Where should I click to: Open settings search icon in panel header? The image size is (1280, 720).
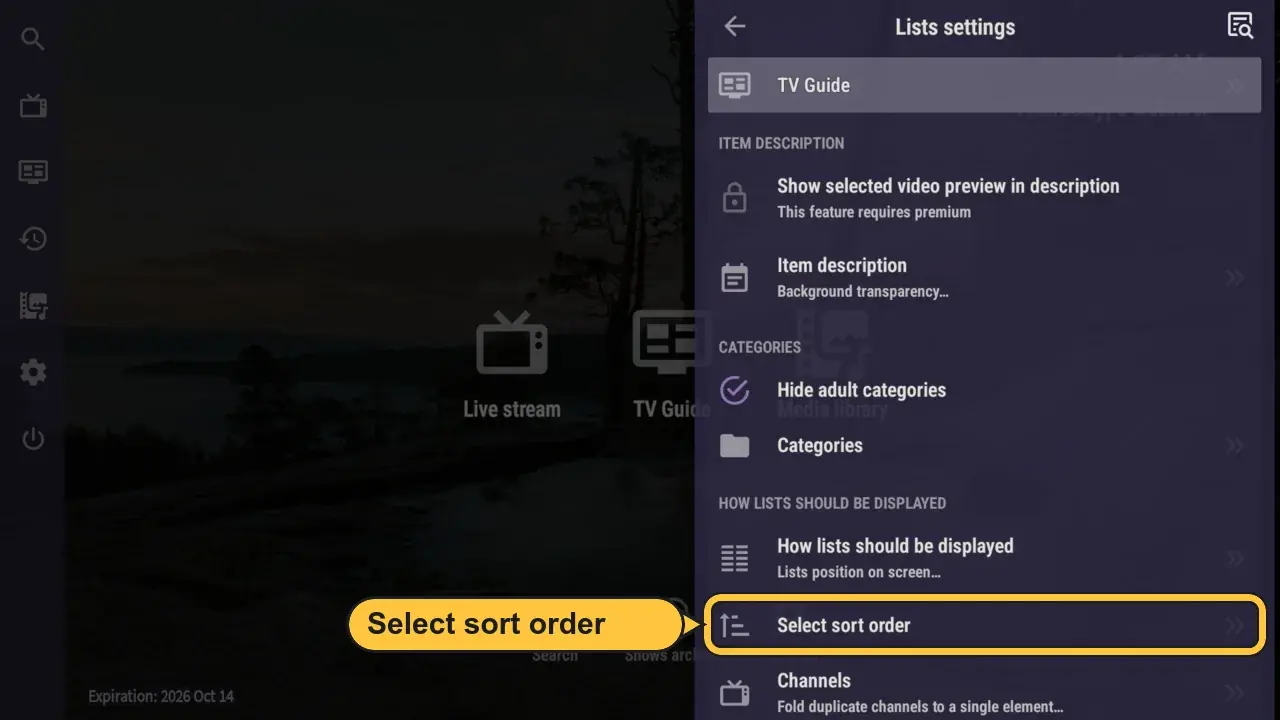point(1240,26)
